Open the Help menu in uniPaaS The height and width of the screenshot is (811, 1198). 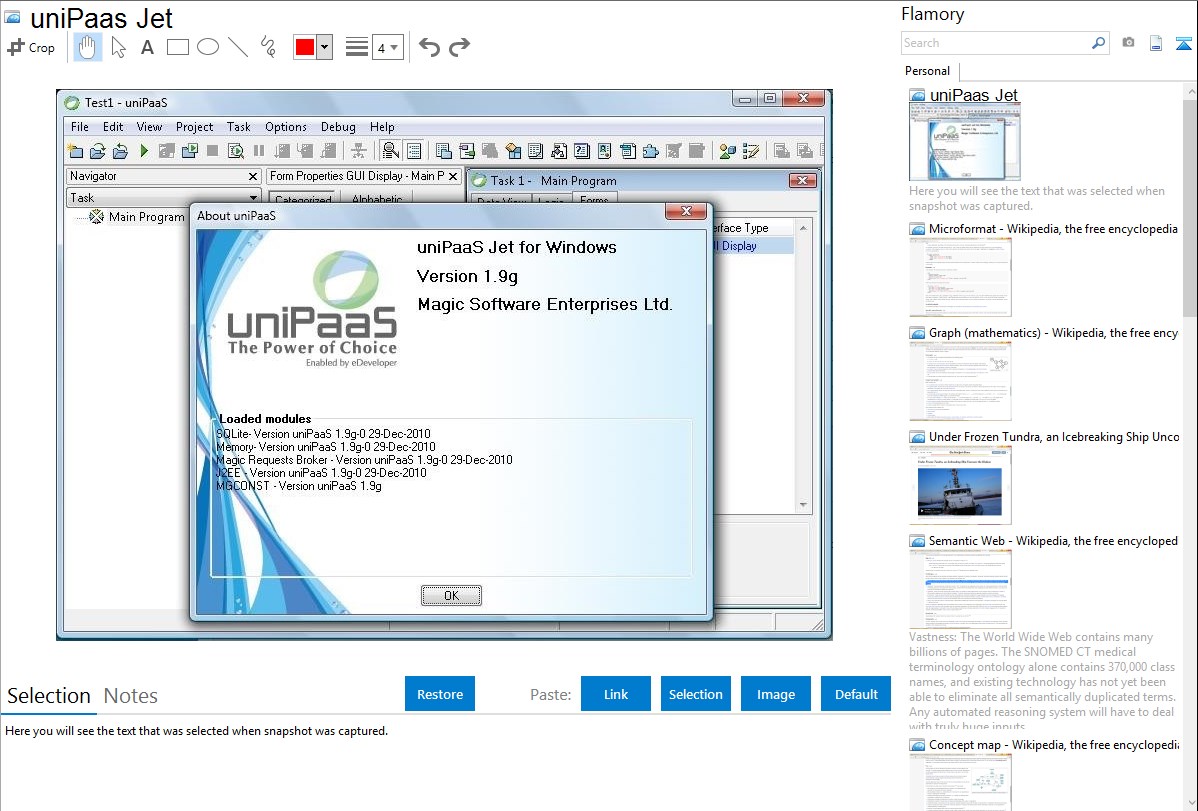[382, 127]
